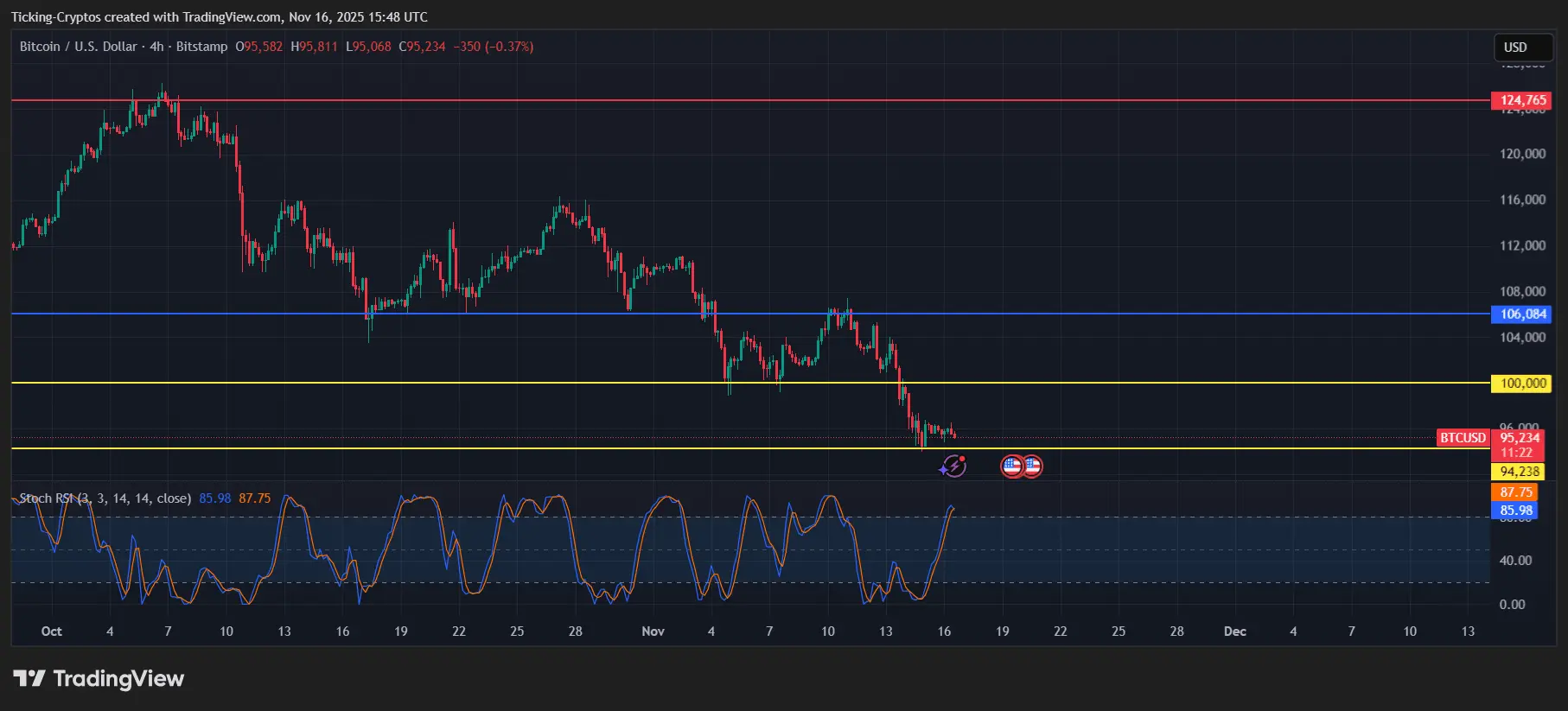Select the 4h interval label in the legend

156,47
